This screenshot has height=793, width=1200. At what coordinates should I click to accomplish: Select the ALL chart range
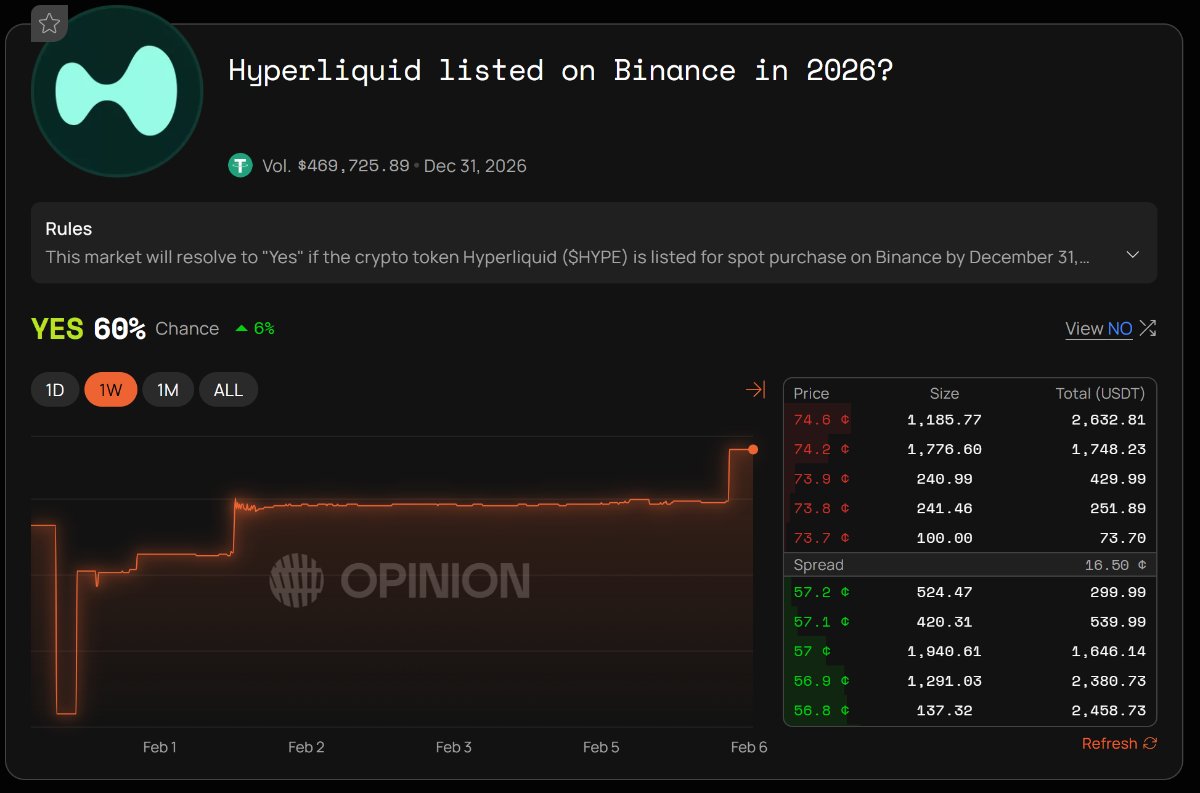[x=228, y=390]
